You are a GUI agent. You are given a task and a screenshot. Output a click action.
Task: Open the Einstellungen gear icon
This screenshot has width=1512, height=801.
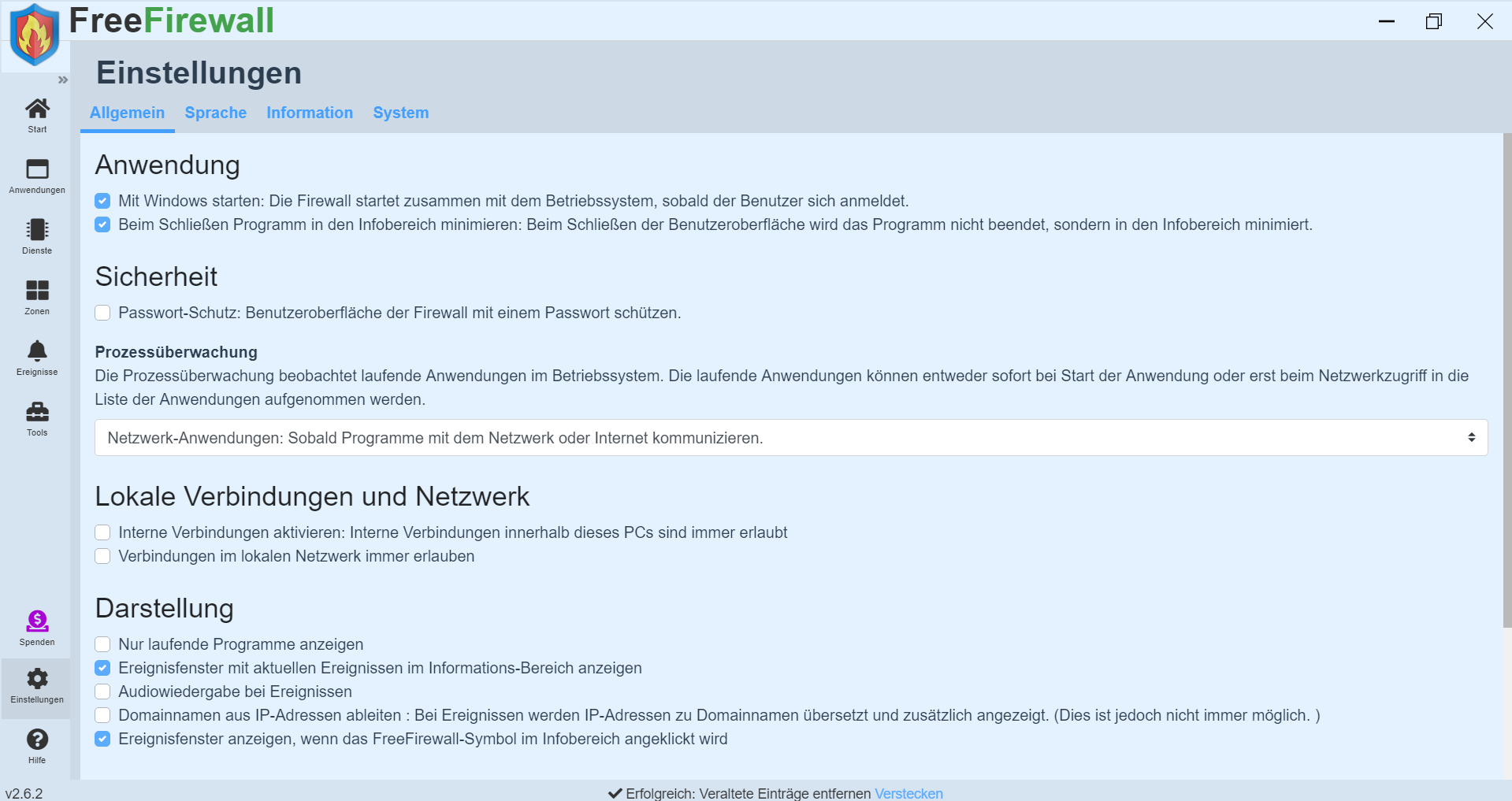[x=37, y=678]
